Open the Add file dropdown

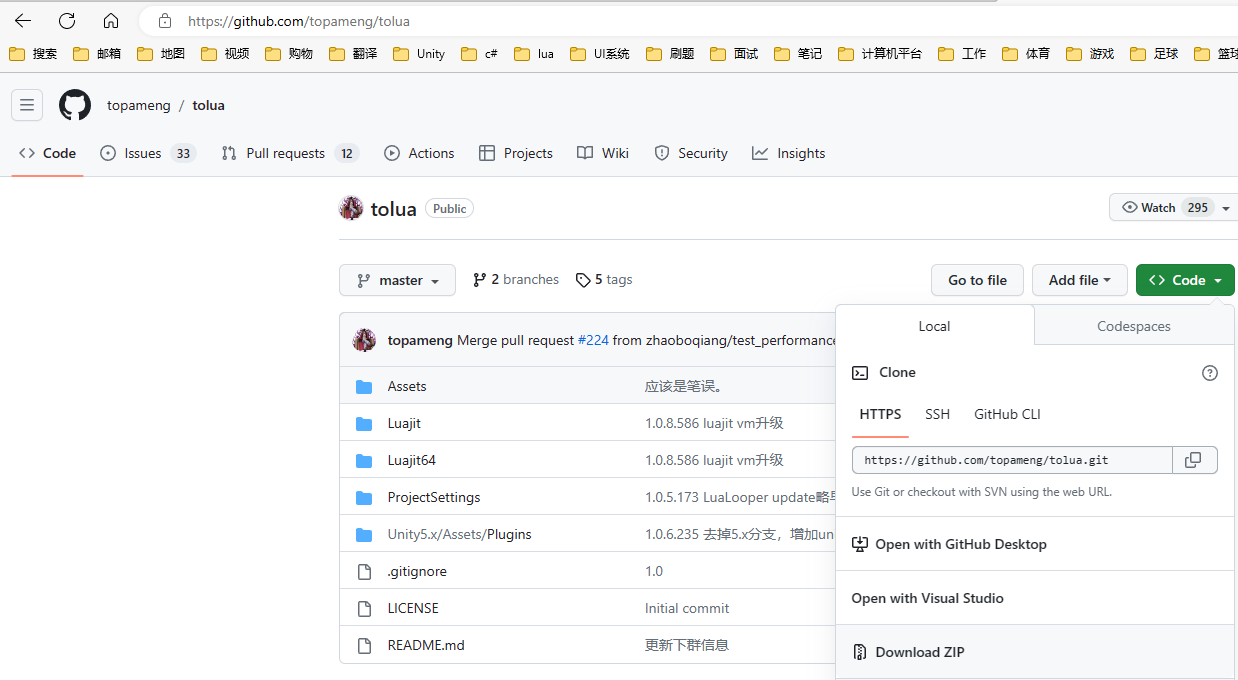1079,281
